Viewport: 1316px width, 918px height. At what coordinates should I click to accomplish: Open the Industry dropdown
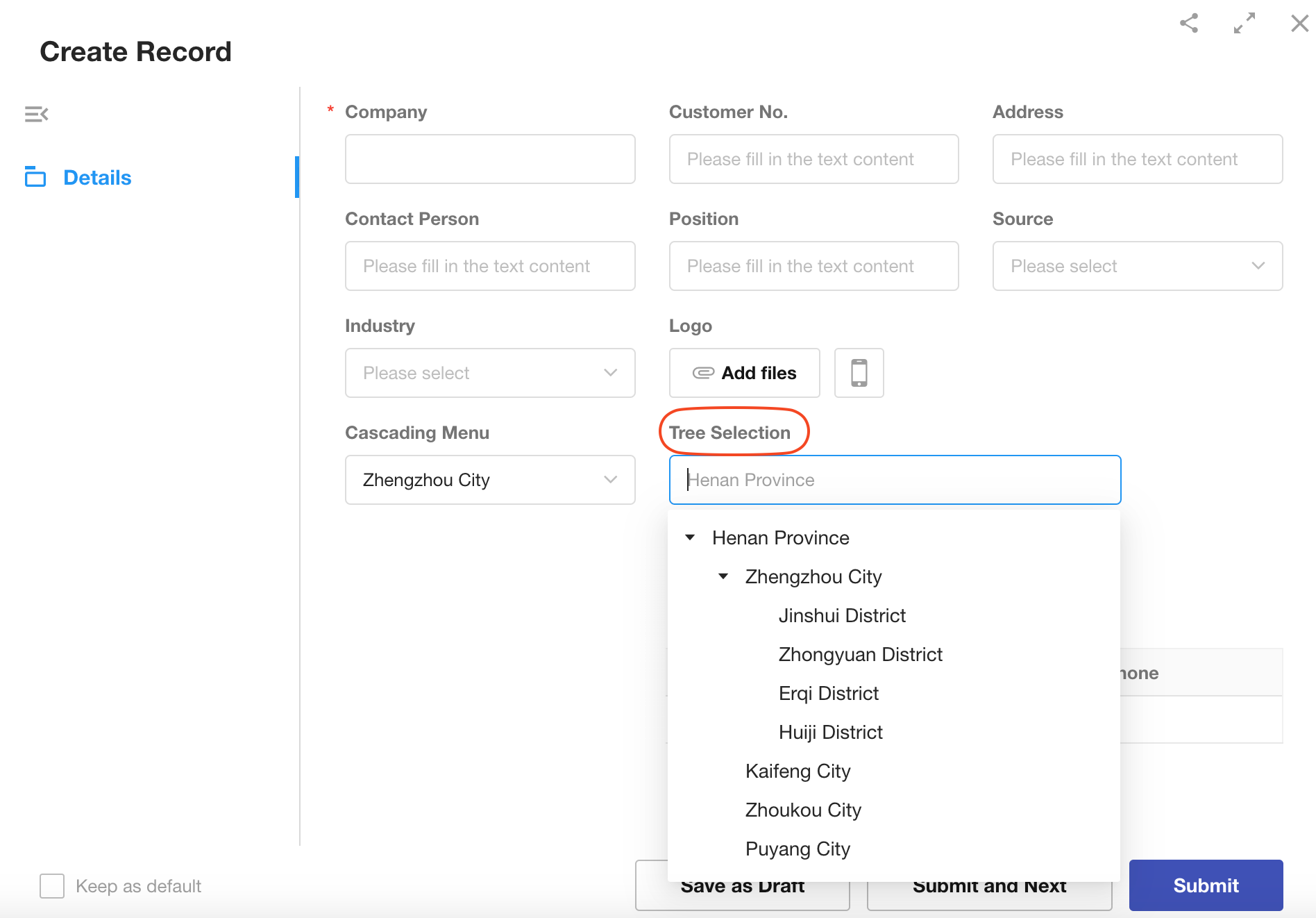[489, 373]
